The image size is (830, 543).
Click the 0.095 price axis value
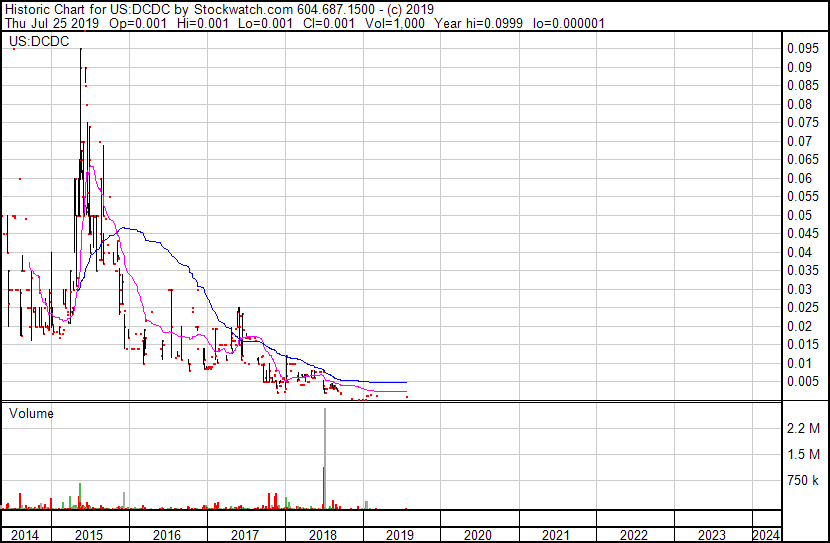[802, 49]
